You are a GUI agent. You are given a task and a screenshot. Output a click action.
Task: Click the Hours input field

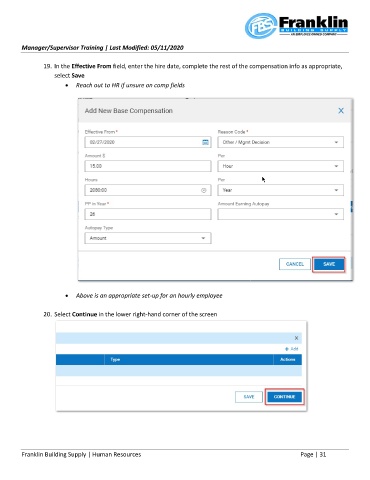[148, 190]
